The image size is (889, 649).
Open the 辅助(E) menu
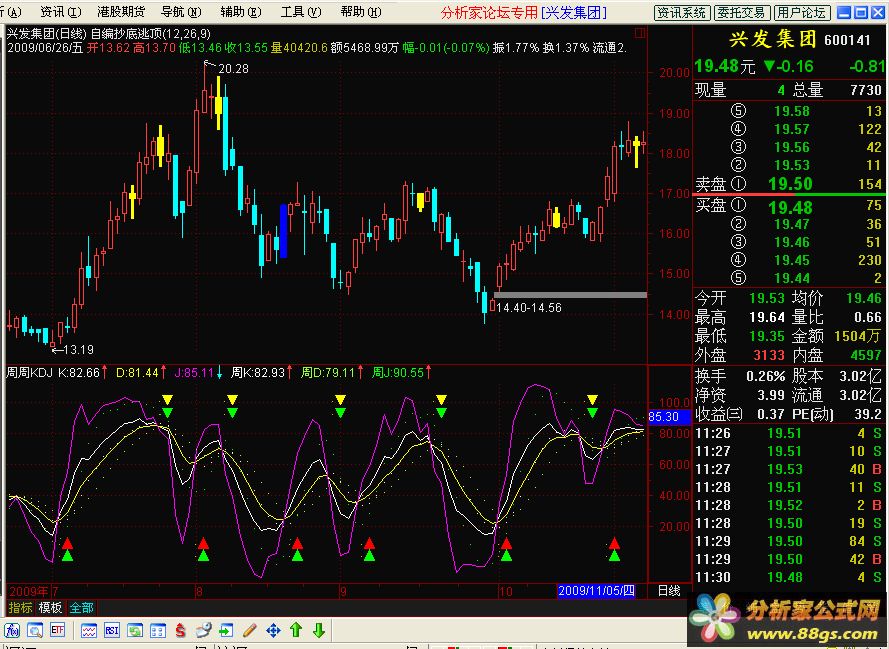pyautogui.click(x=241, y=12)
